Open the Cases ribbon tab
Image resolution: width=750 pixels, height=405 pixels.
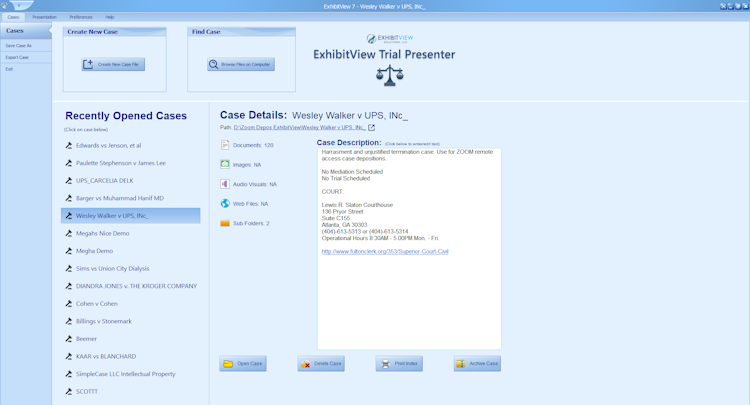coord(13,17)
